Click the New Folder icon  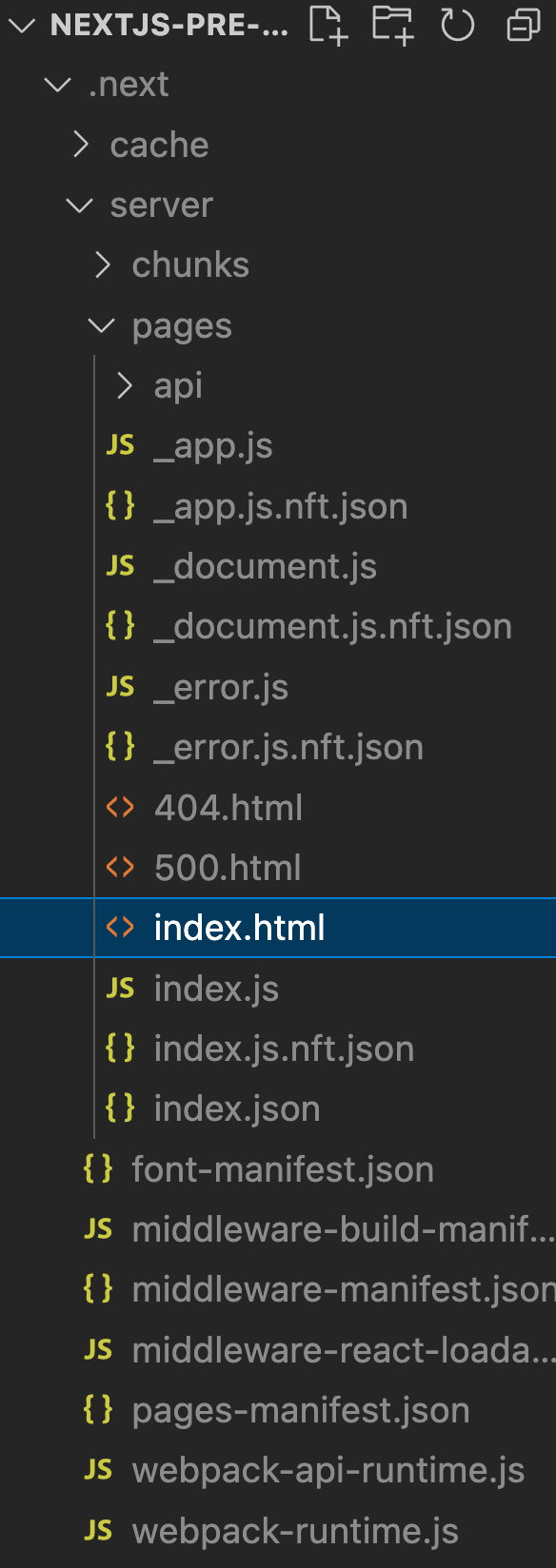tap(392, 25)
